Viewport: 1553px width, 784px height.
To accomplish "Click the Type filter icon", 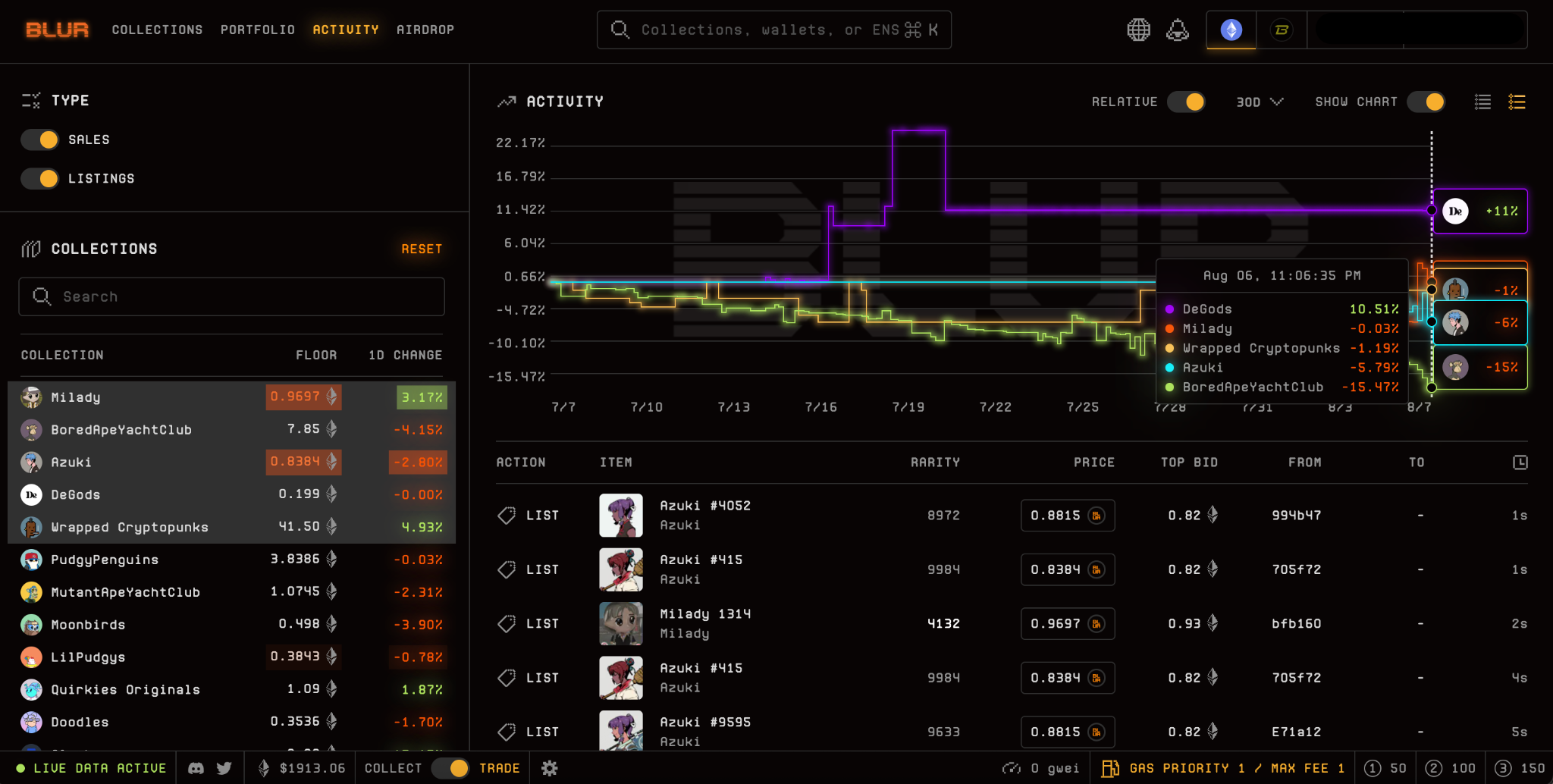I will point(31,100).
